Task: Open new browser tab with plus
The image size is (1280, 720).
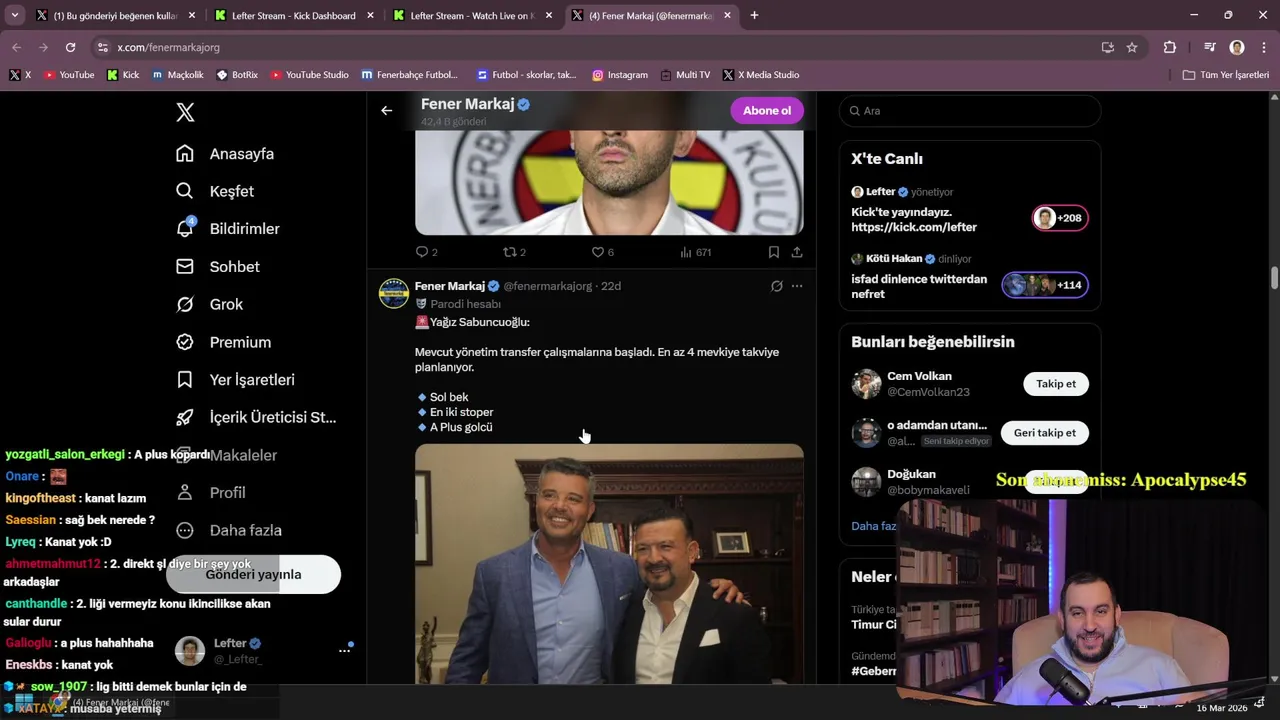Action: tap(754, 16)
